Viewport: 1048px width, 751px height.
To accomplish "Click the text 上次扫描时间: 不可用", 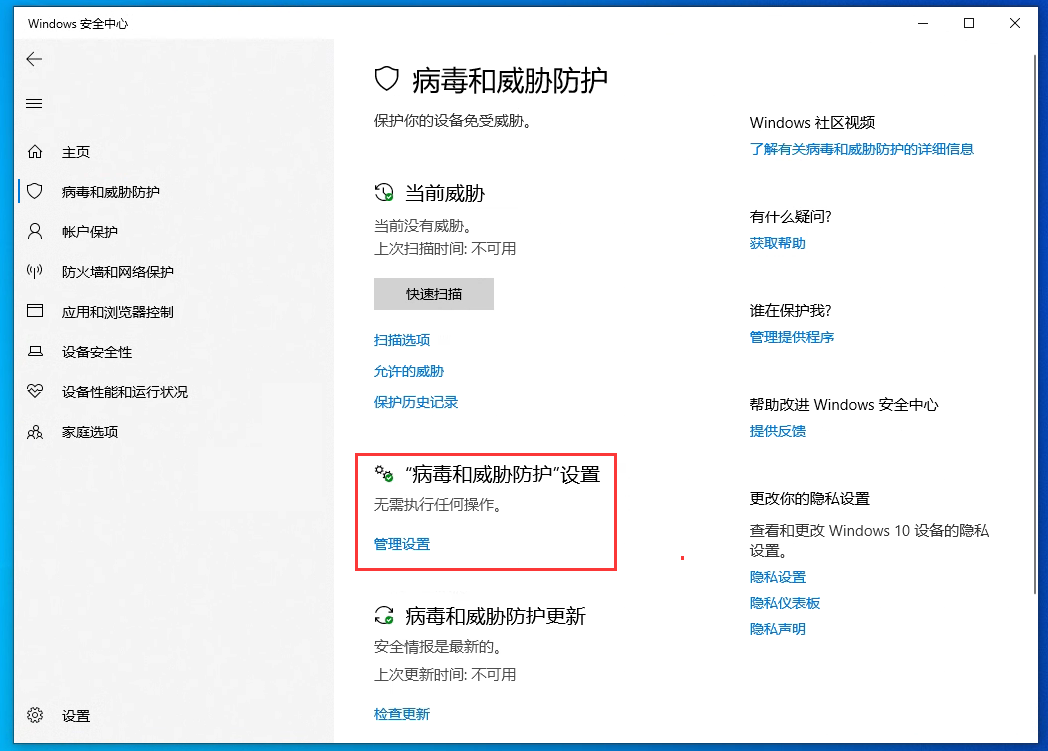I will pyautogui.click(x=444, y=249).
